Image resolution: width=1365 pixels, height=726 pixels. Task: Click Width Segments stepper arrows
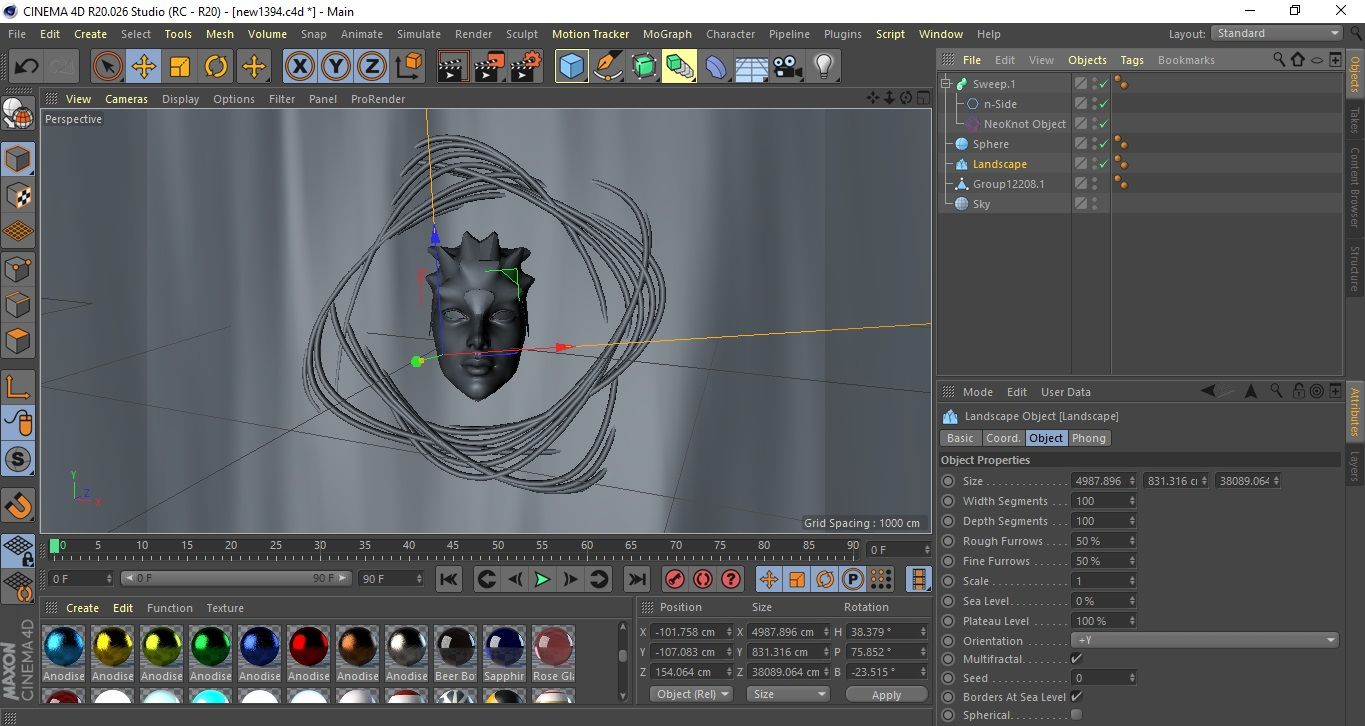point(1132,501)
